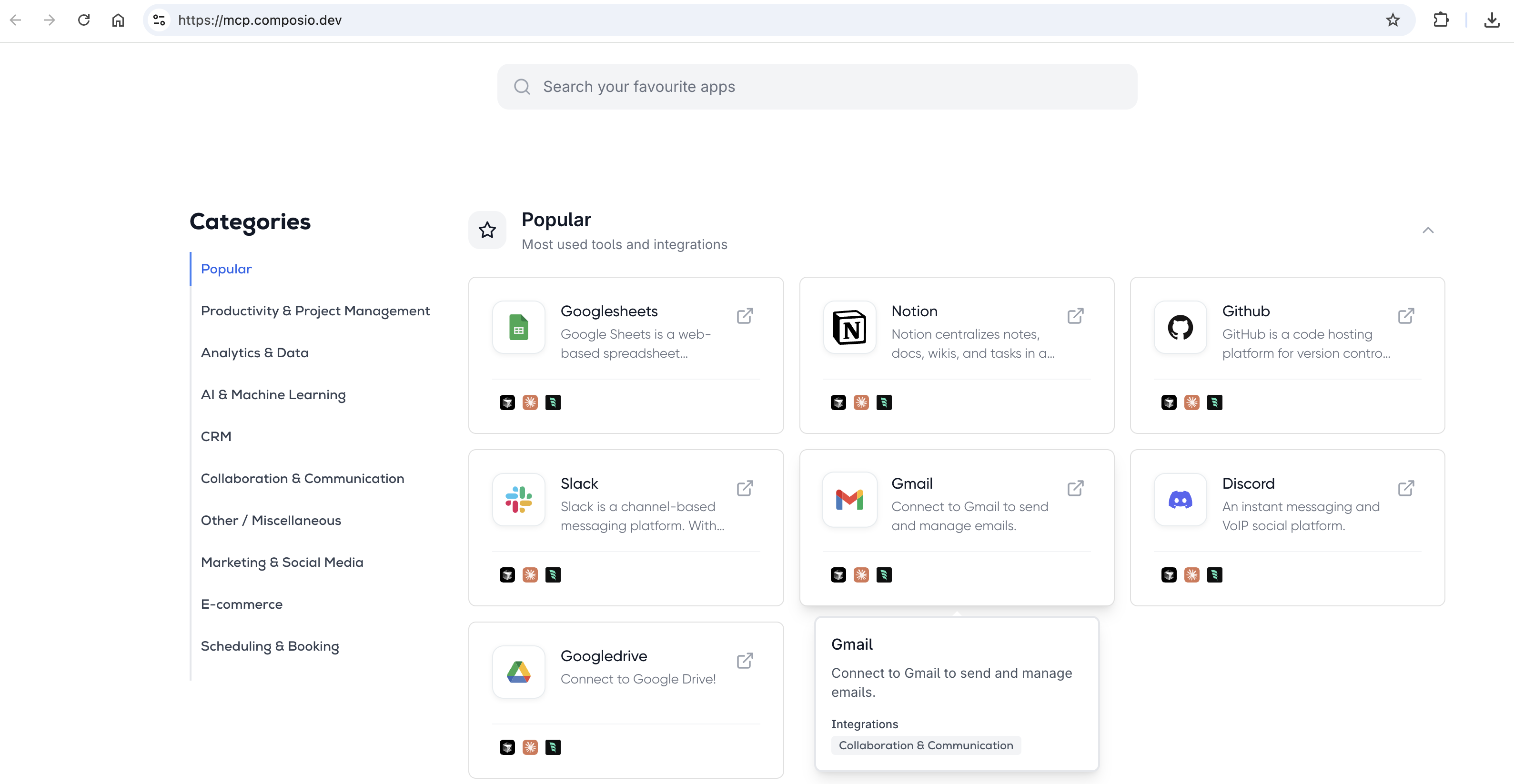This screenshot has width=1514, height=784.
Task: Click the Windsurf icon on the Slack card
Action: tap(553, 575)
